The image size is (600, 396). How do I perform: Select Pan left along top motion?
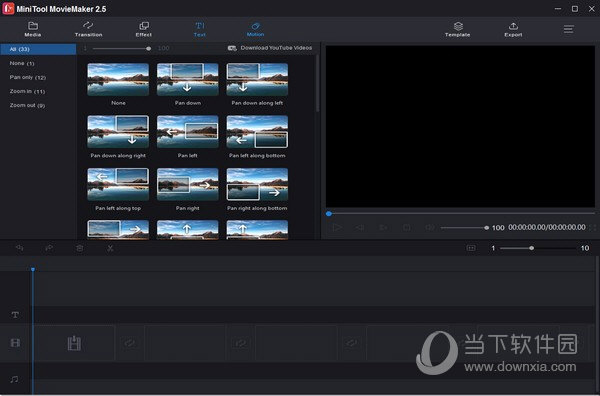(118, 184)
